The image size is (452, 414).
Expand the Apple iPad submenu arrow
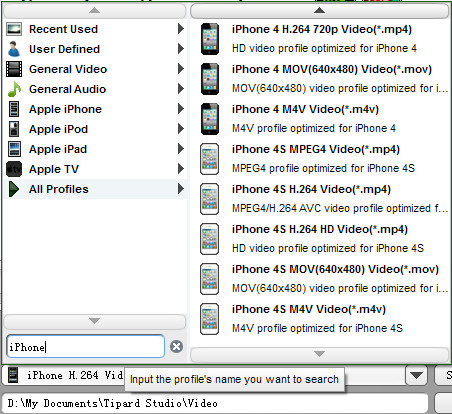pyautogui.click(x=181, y=149)
